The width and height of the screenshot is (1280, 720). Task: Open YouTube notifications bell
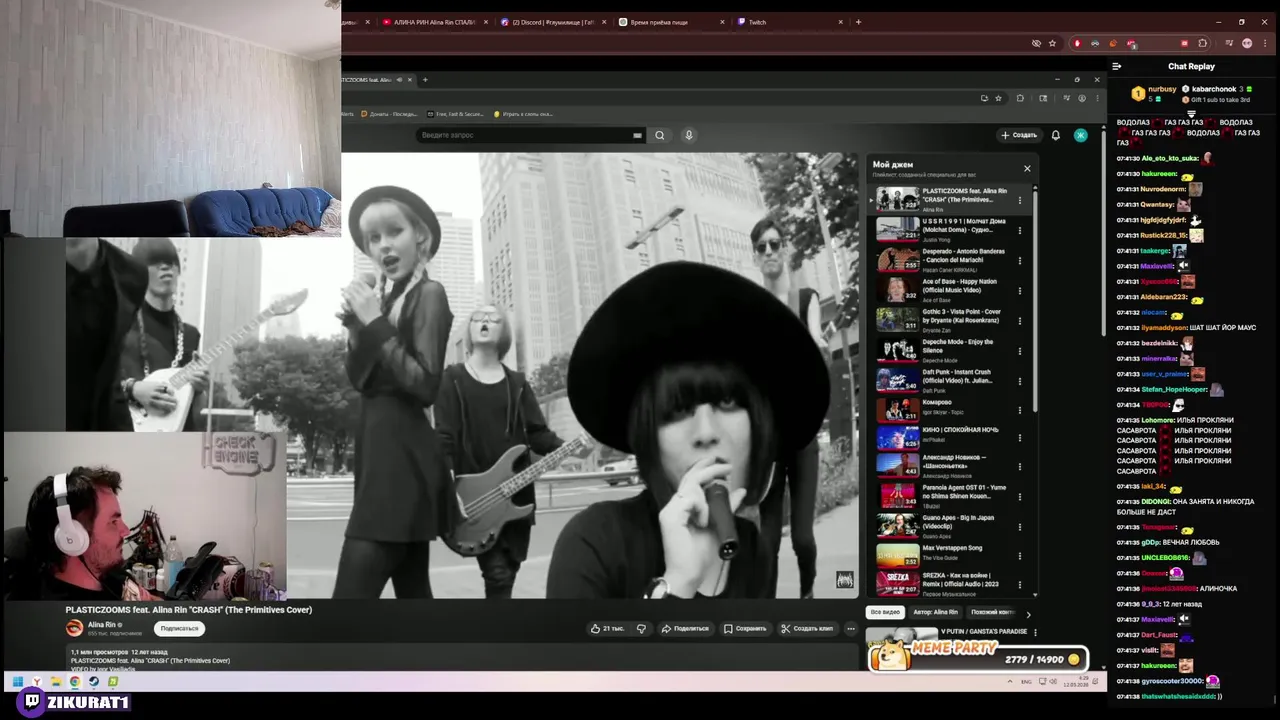[1055, 135]
